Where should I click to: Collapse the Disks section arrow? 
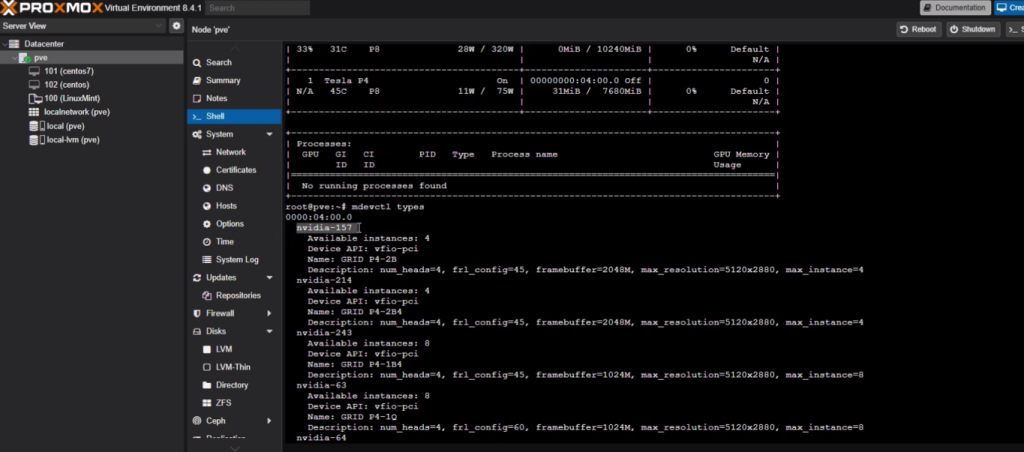(x=269, y=331)
